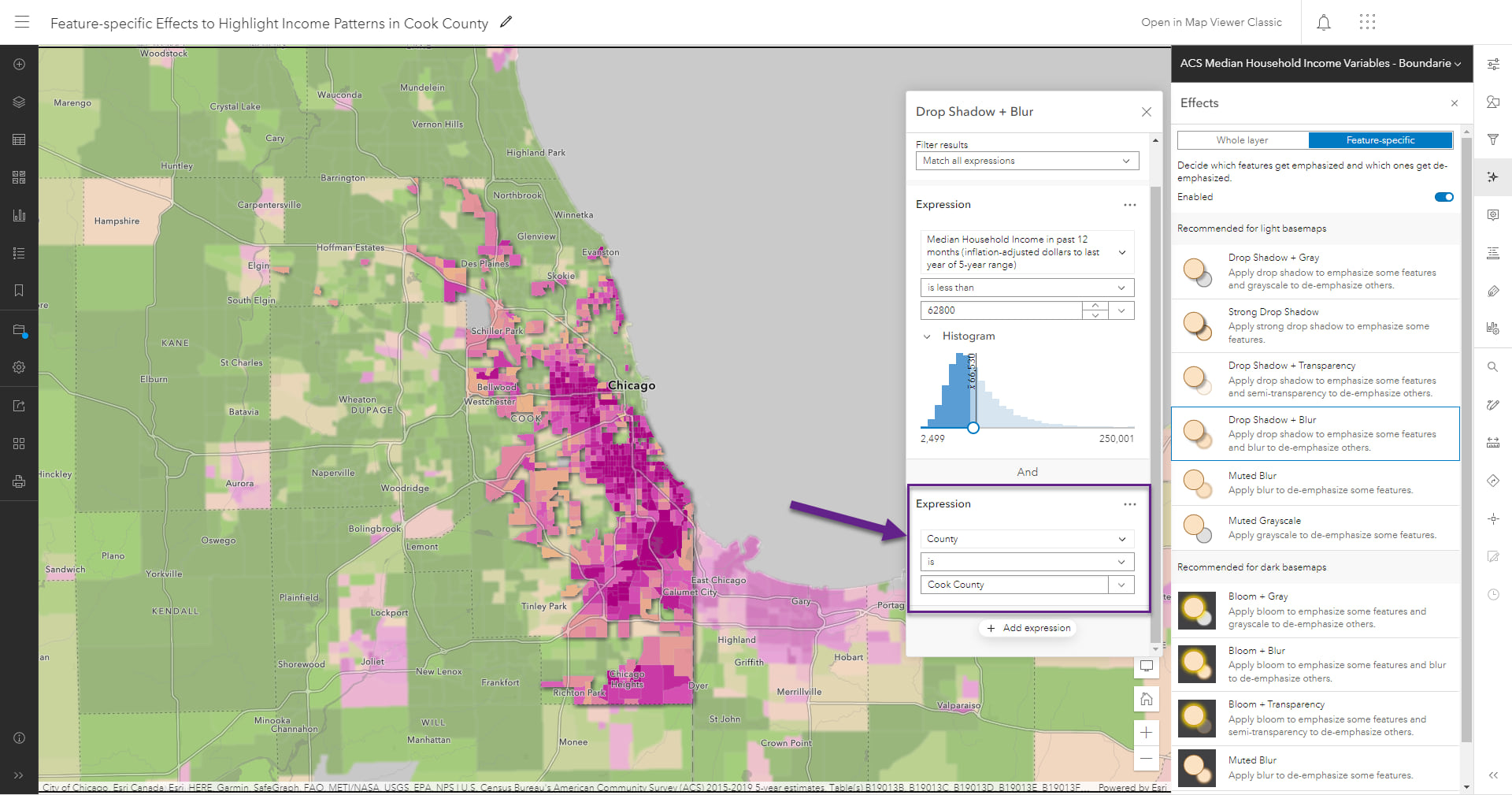Viewport: 1512px width, 795px height.
Task: Select the Effects sparkle icon in the right toolbar
Action: (1493, 177)
